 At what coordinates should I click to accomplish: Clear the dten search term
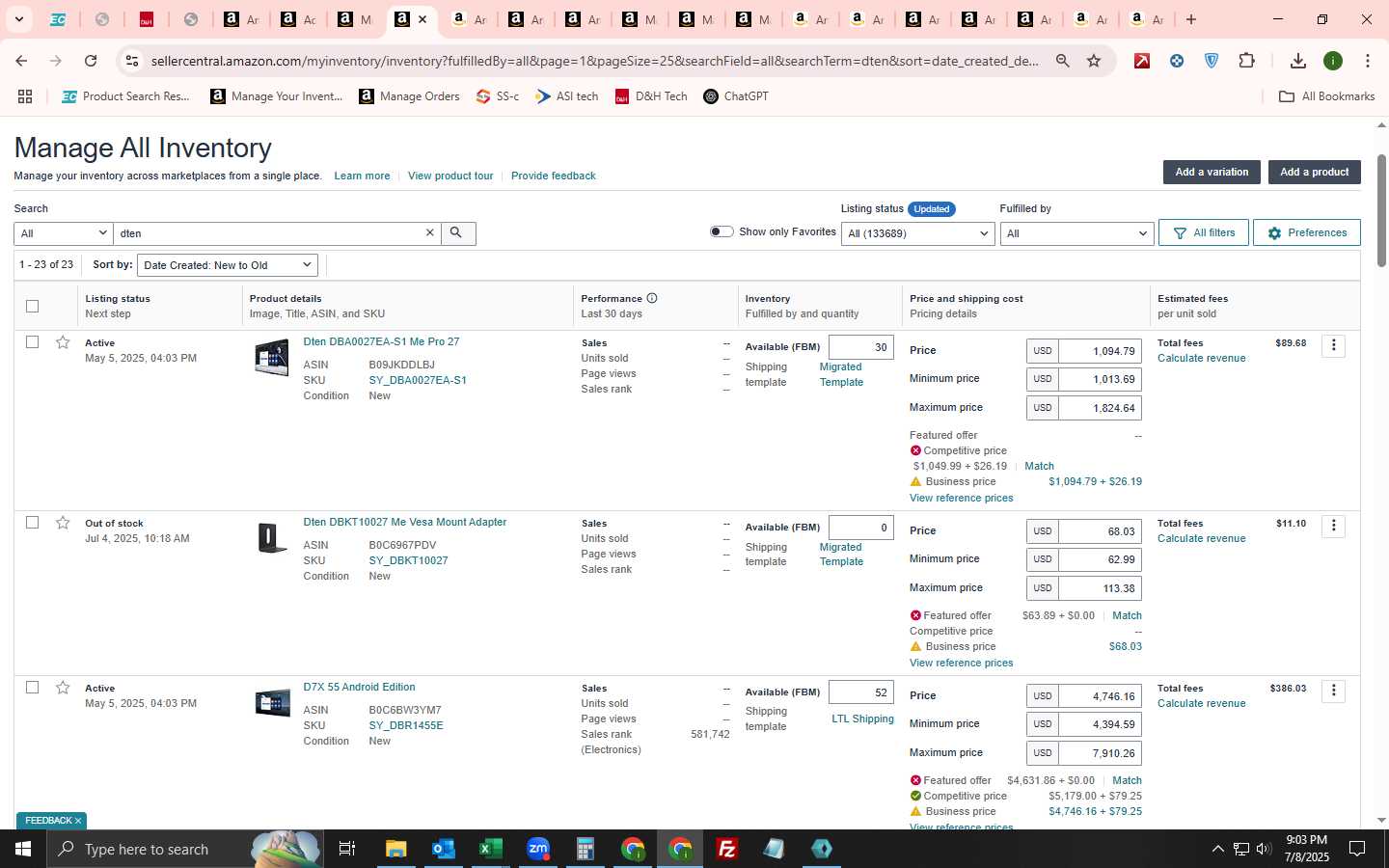tap(430, 233)
